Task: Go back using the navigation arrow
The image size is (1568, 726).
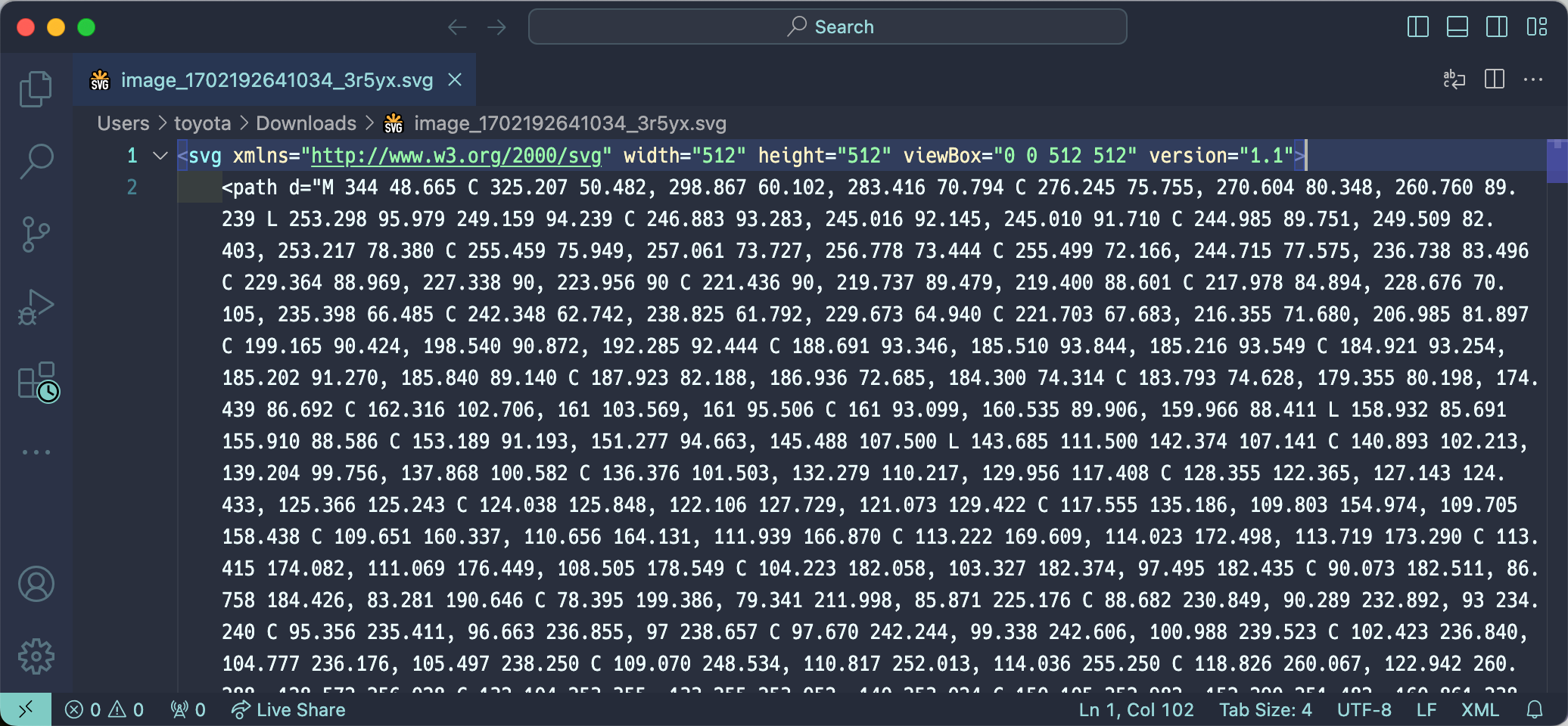Action: [457, 27]
